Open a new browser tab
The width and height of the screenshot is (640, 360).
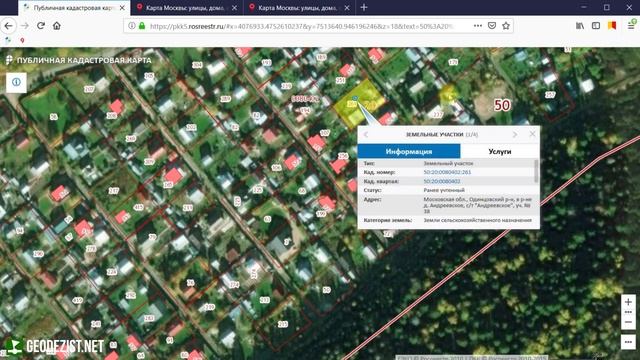point(364,7)
